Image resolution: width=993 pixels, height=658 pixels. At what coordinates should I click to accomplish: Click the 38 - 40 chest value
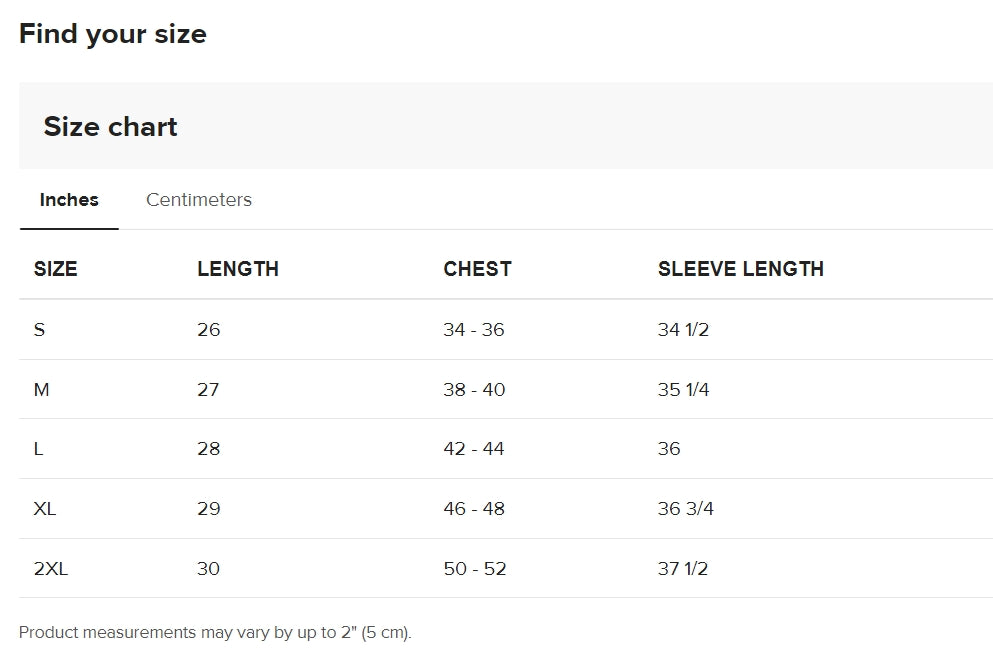pos(474,389)
